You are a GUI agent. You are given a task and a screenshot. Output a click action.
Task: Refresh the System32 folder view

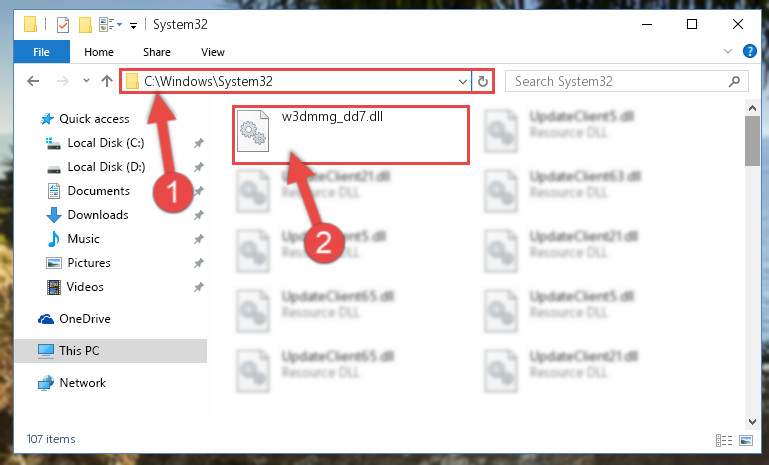483,81
